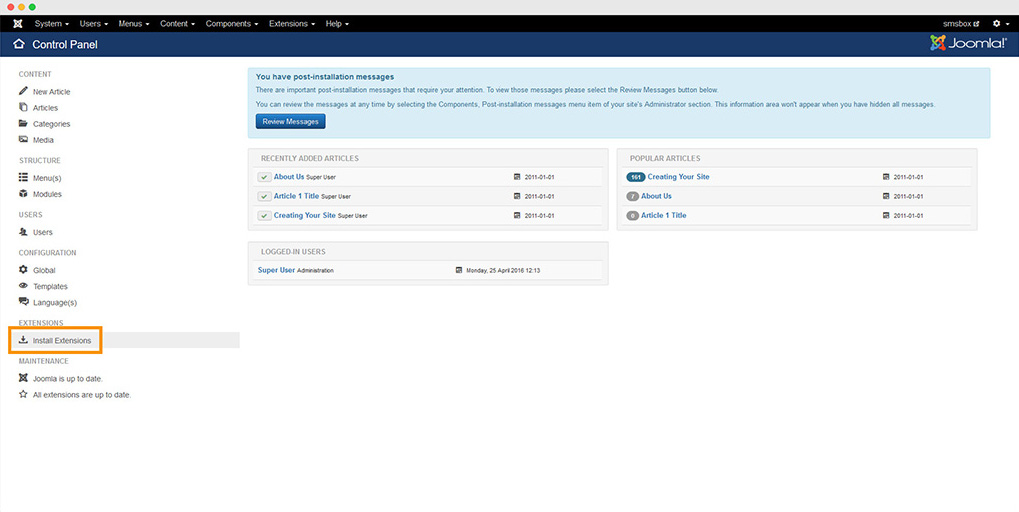Click the macOS green fullscreen window button
The image size is (1019, 512).
[x=32, y=7]
